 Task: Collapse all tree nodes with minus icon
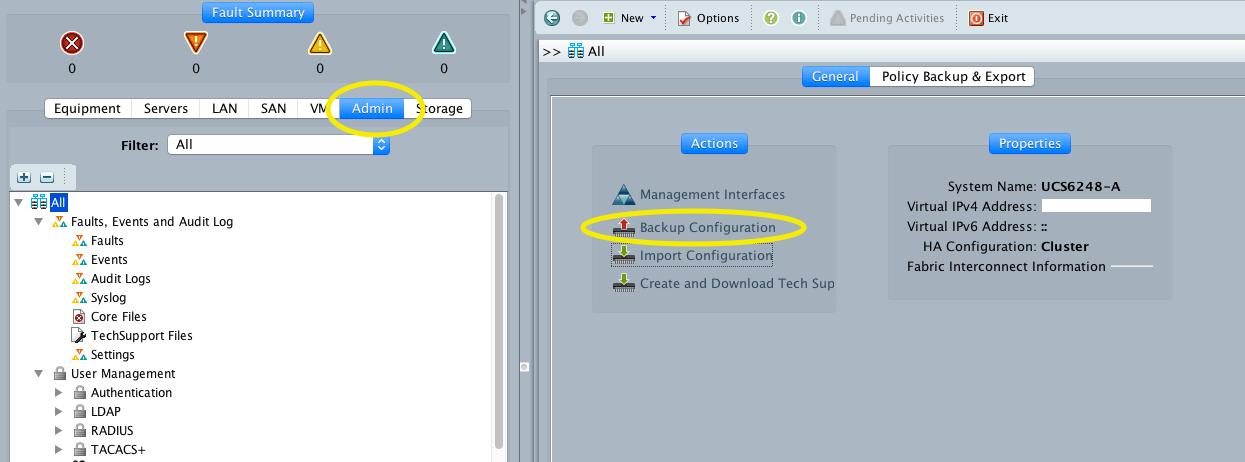[x=46, y=177]
